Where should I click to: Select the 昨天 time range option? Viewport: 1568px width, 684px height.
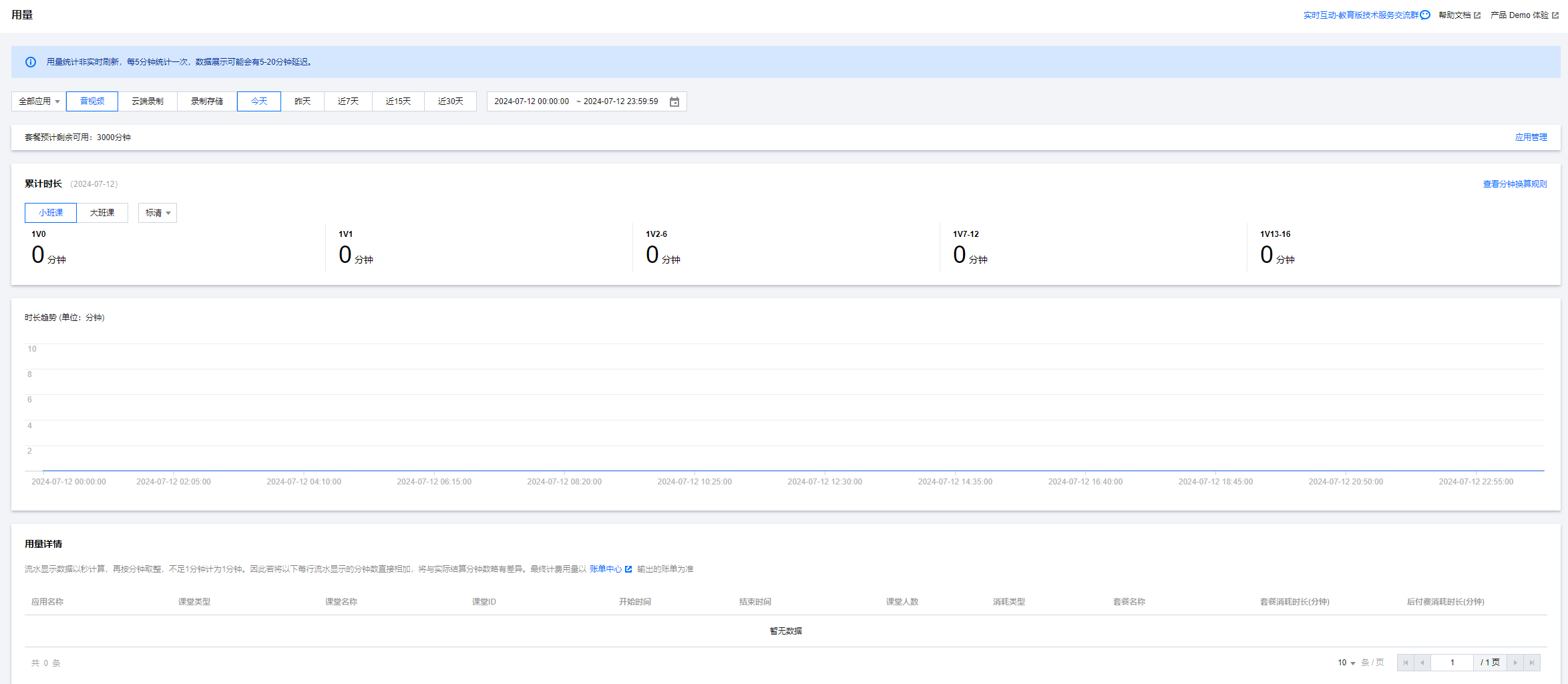tap(303, 101)
